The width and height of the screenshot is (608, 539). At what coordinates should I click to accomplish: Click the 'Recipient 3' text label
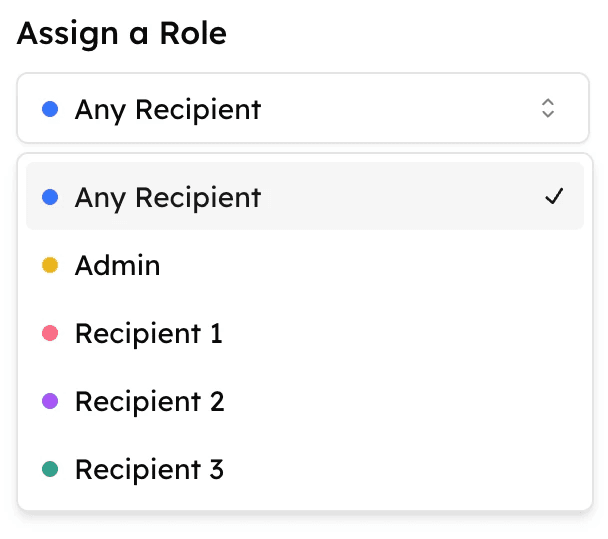(x=149, y=469)
